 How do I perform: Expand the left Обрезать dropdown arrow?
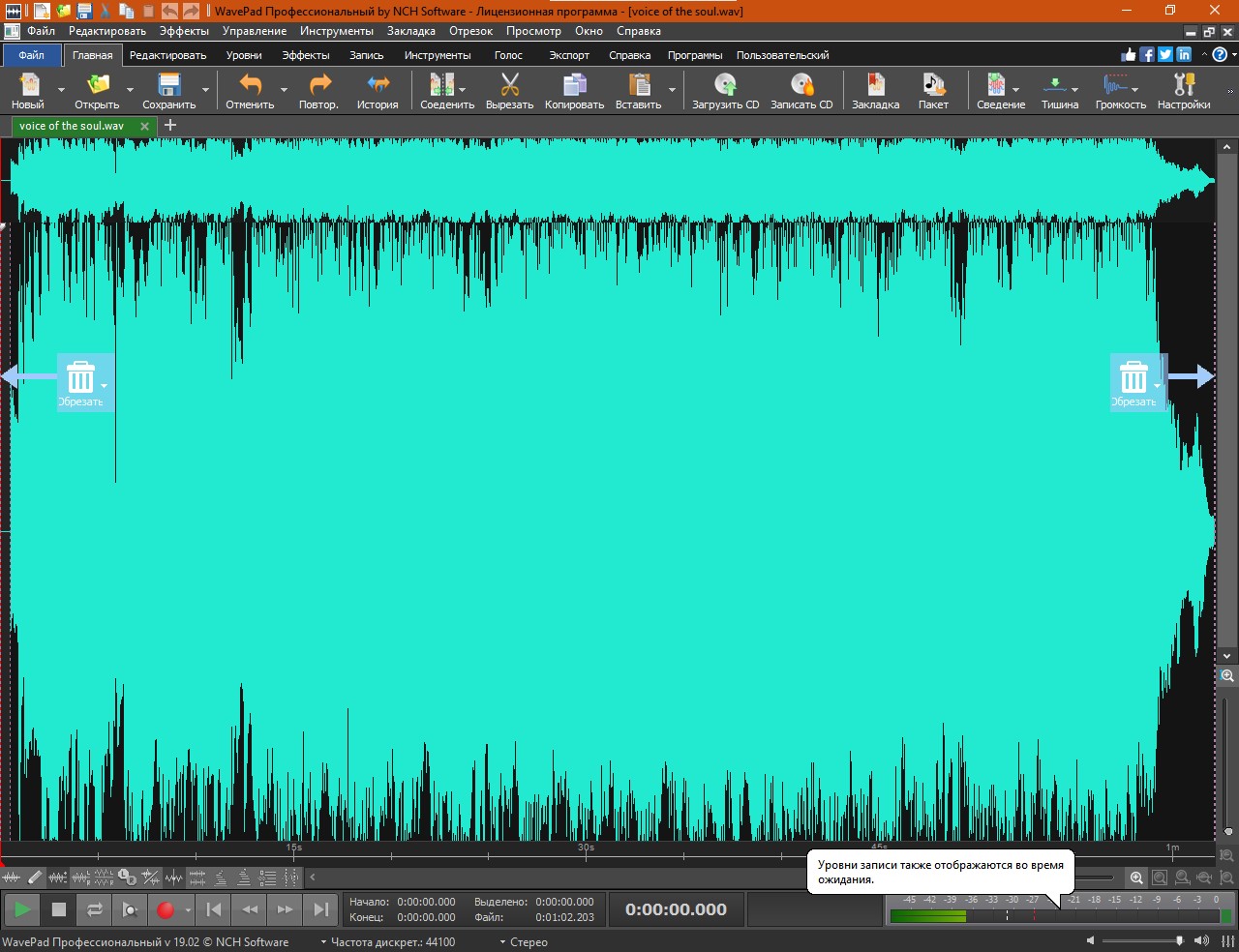click(x=104, y=386)
